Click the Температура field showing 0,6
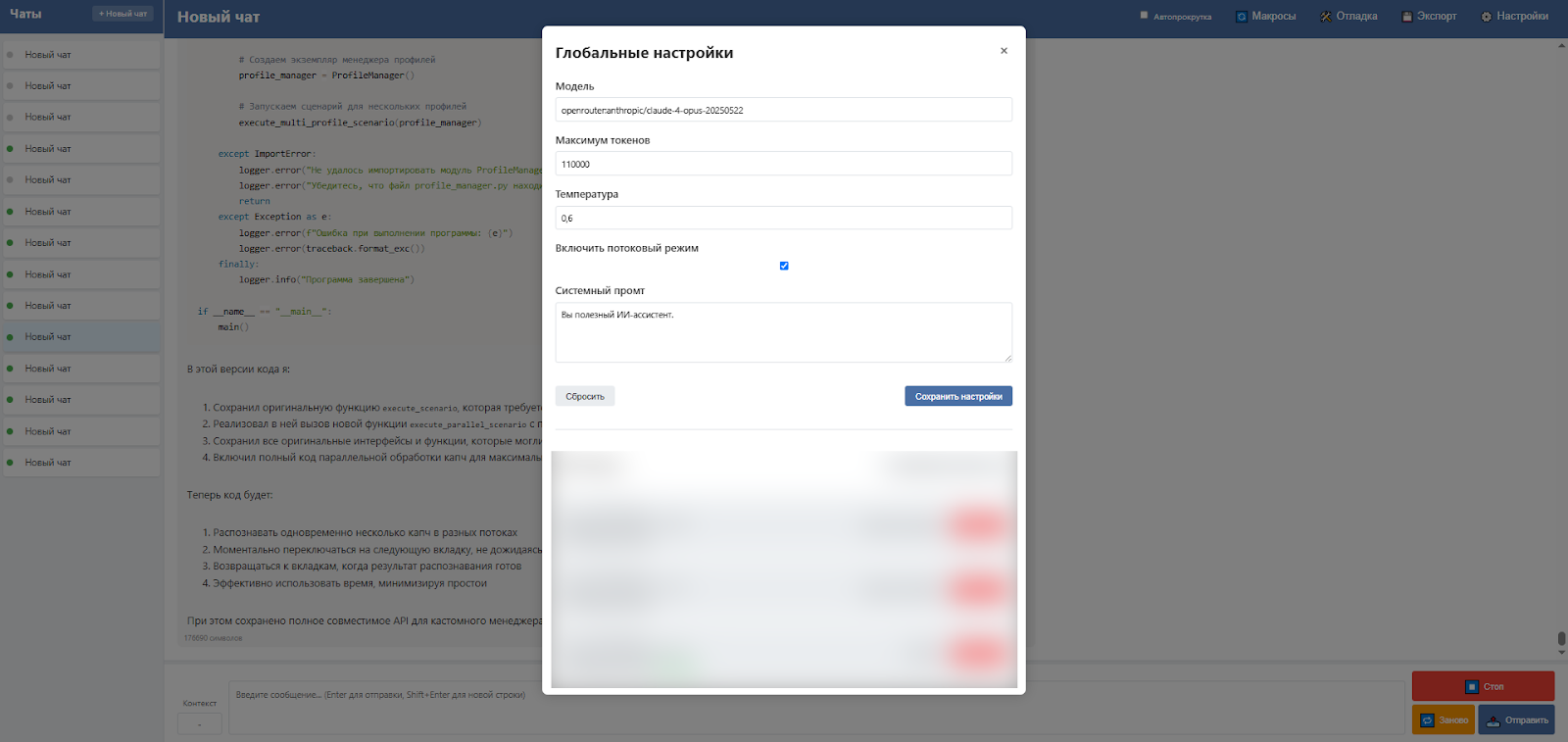 tap(784, 218)
